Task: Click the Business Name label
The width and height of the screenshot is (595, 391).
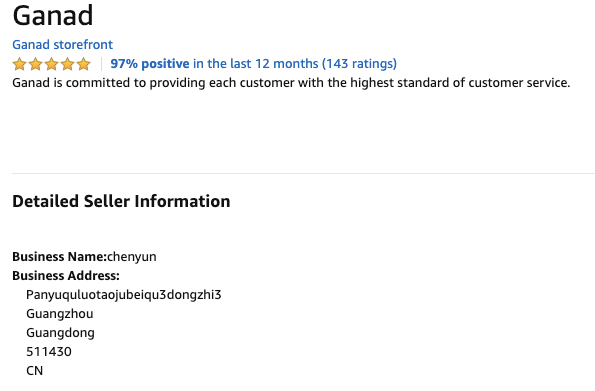Action: click(60, 257)
